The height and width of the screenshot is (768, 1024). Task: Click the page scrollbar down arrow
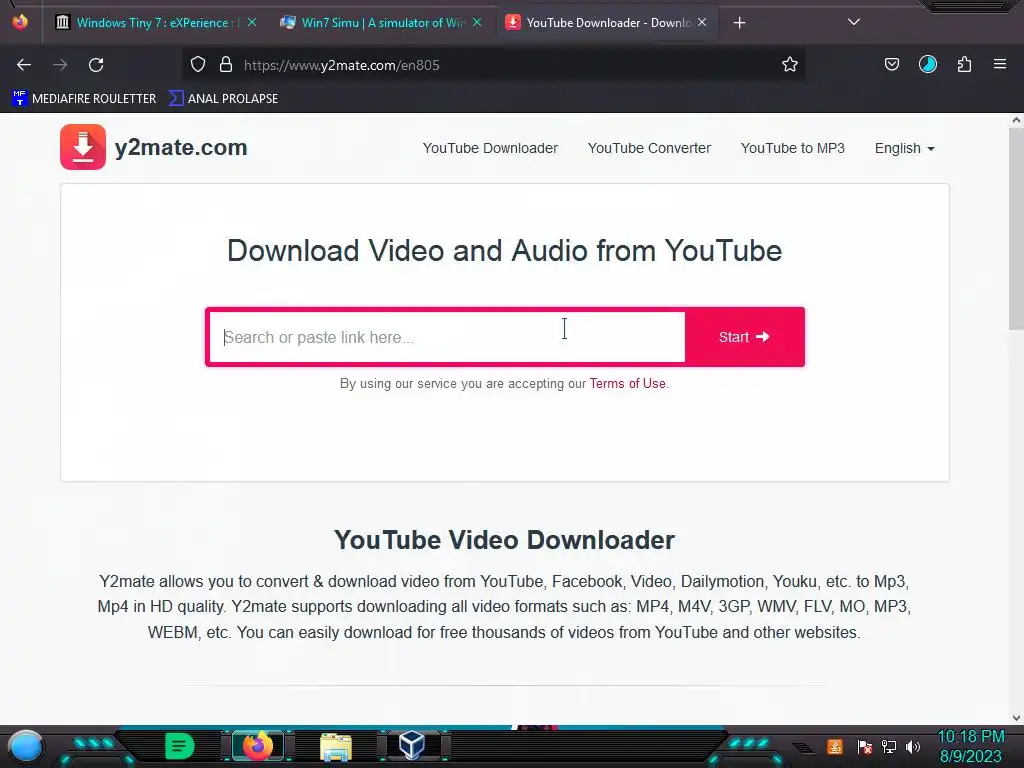pyautogui.click(x=1016, y=718)
